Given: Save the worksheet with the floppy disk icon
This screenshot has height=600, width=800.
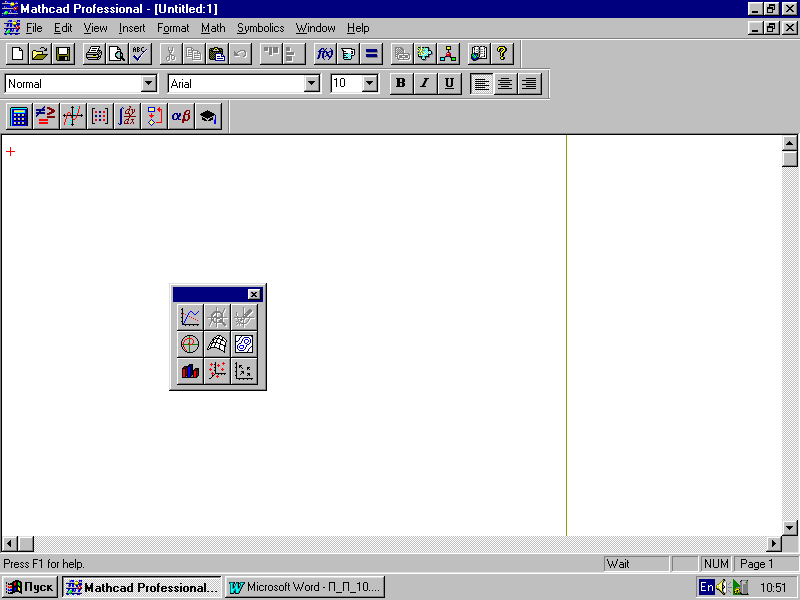Looking at the screenshot, I should coord(63,54).
